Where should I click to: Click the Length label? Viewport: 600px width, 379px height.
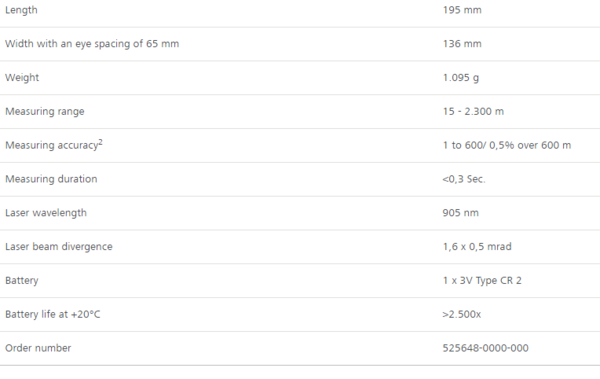pyautogui.click(x=21, y=10)
